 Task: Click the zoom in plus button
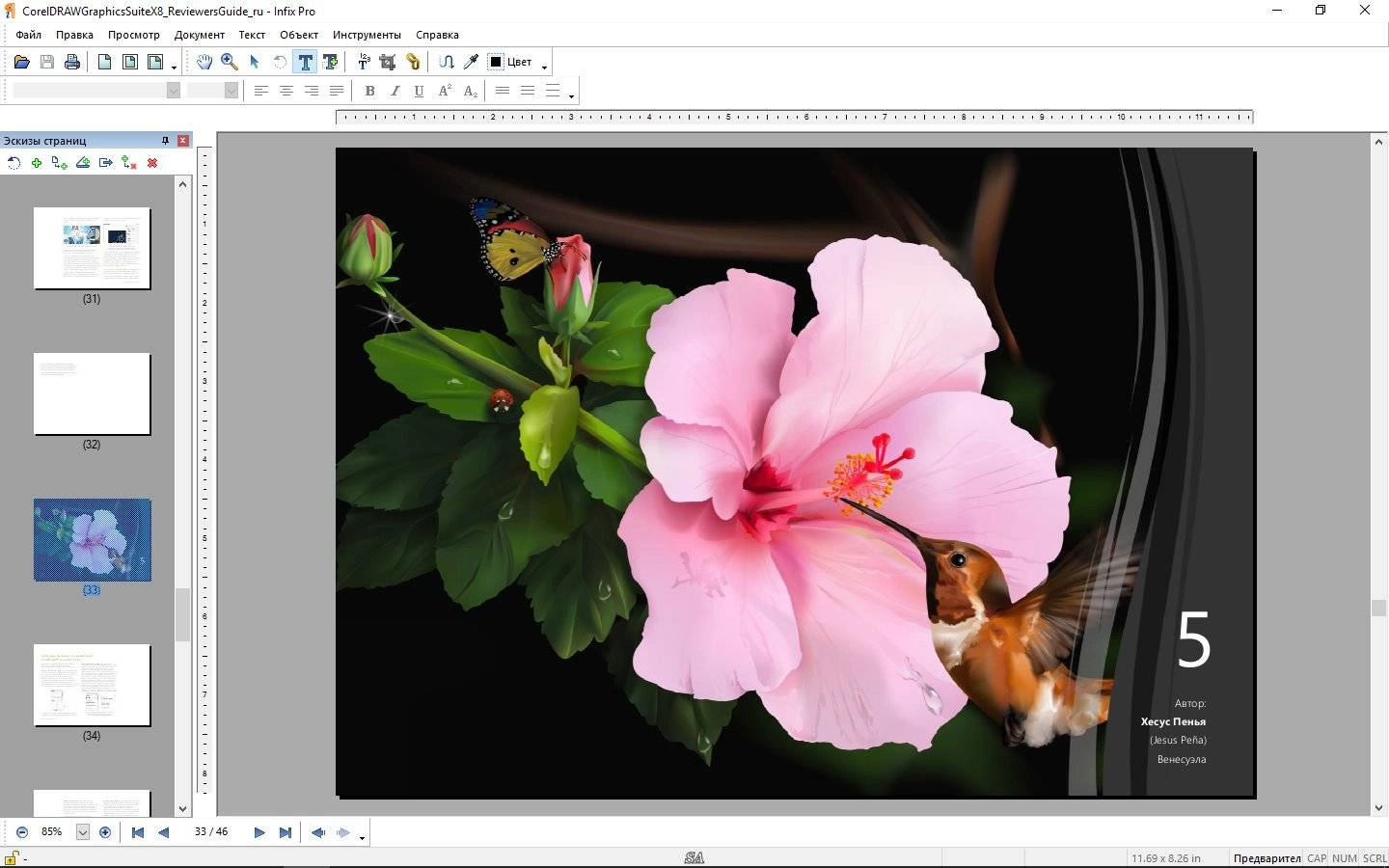click(x=105, y=832)
